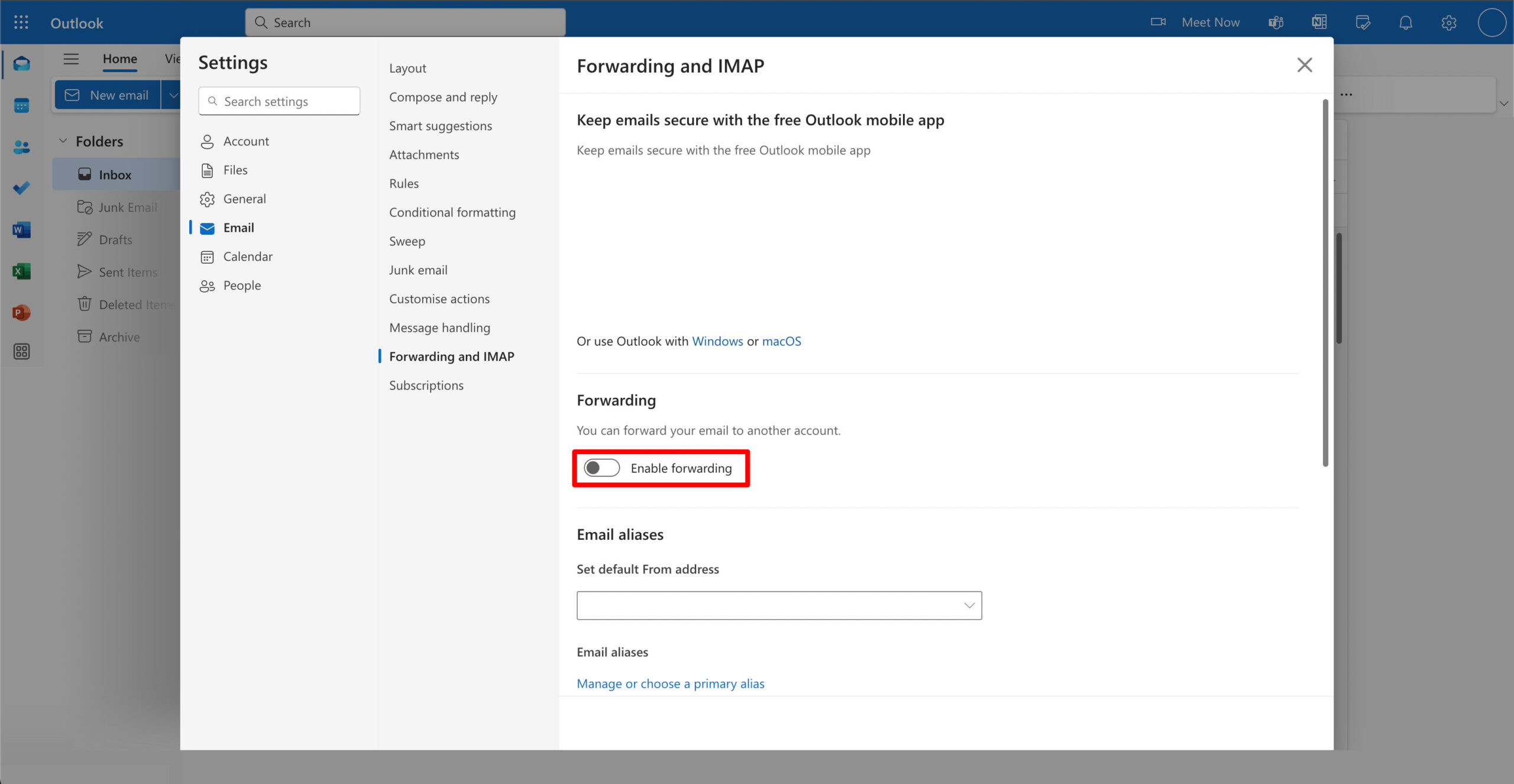The width and height of the screenshot is (1514, 784).
Task: Open the notifications bell
Action: 1406,22
